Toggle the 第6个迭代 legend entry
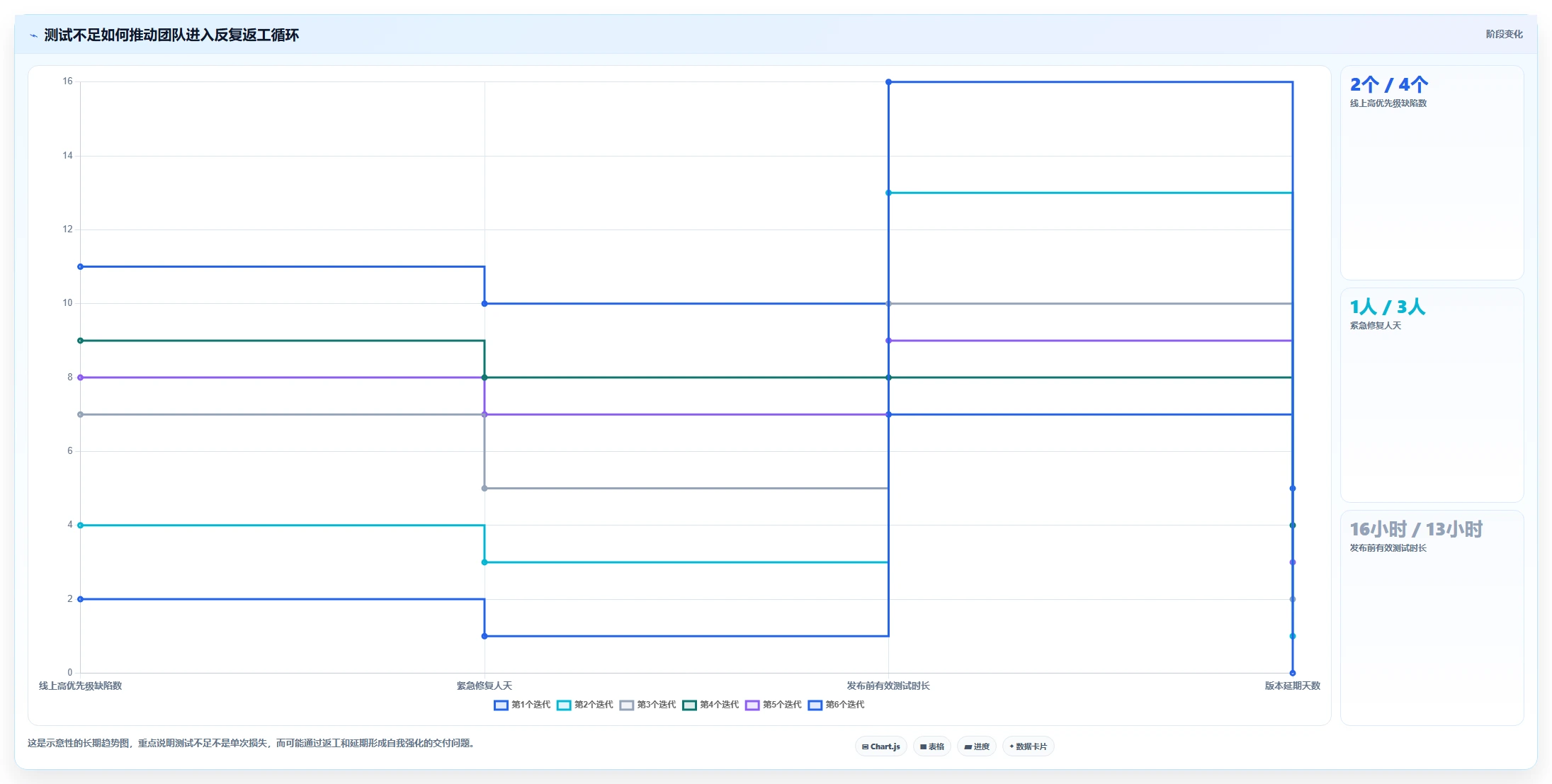 pos(836,705)
